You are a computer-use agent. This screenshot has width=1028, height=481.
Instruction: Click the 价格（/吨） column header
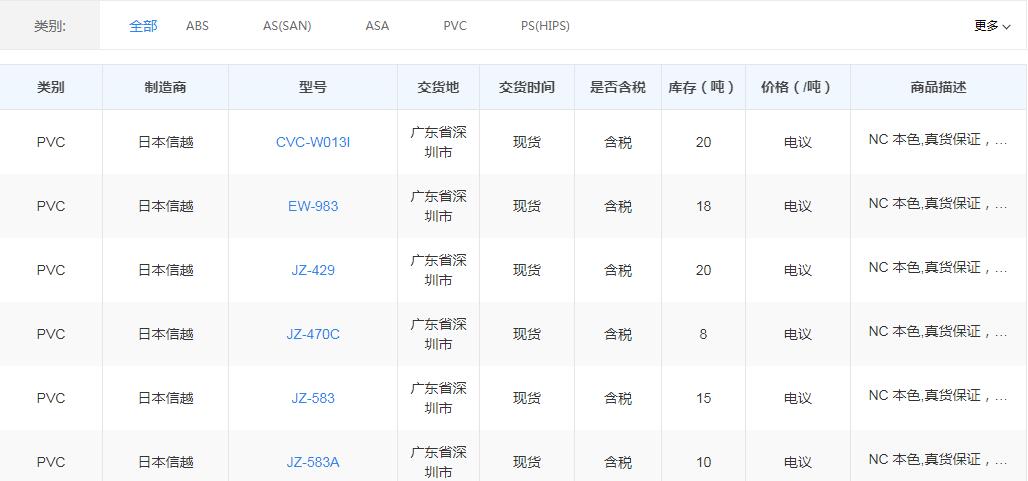click(x=797, y=87)
